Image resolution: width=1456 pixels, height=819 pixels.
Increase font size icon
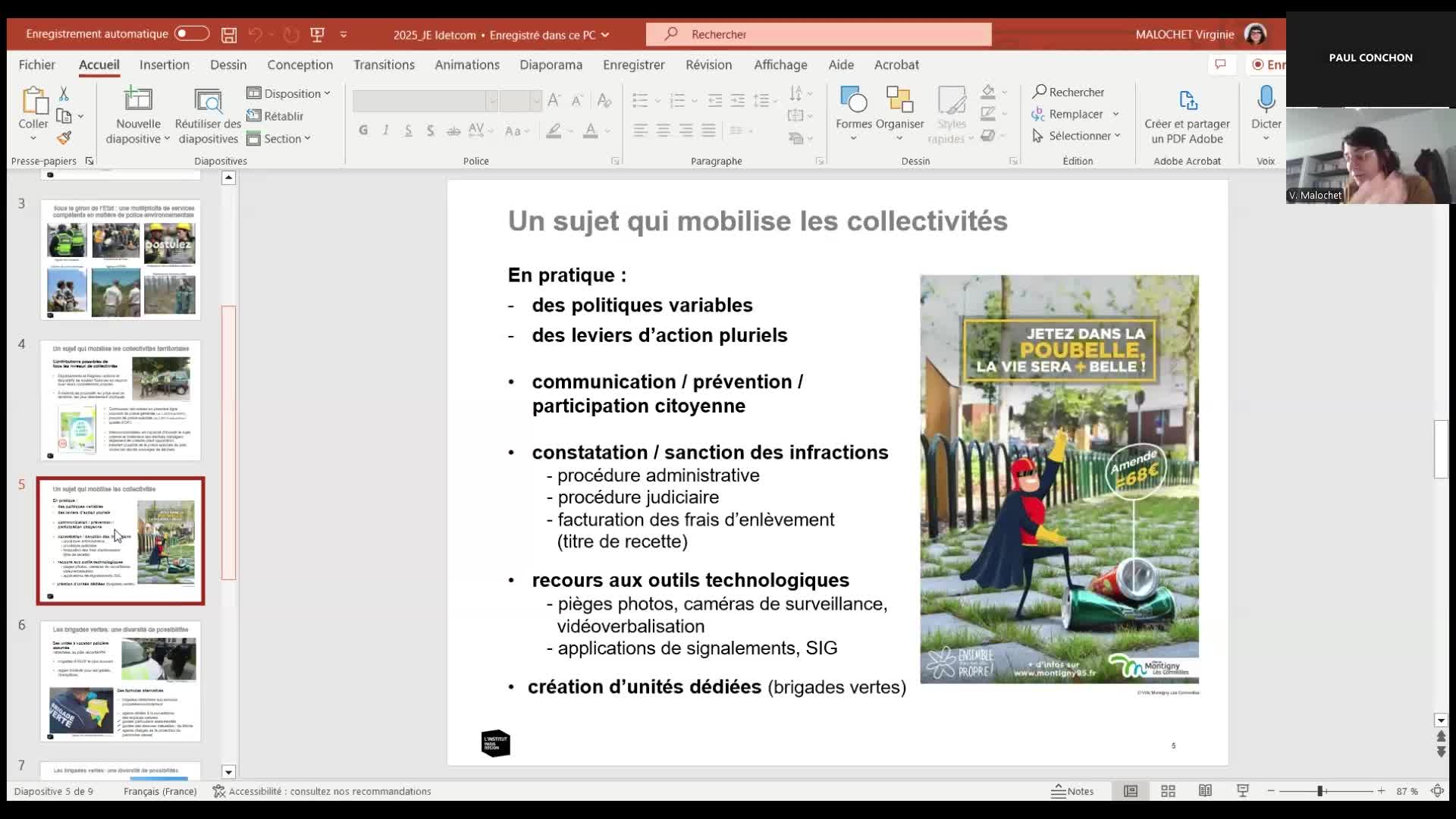tap(554, 100)
